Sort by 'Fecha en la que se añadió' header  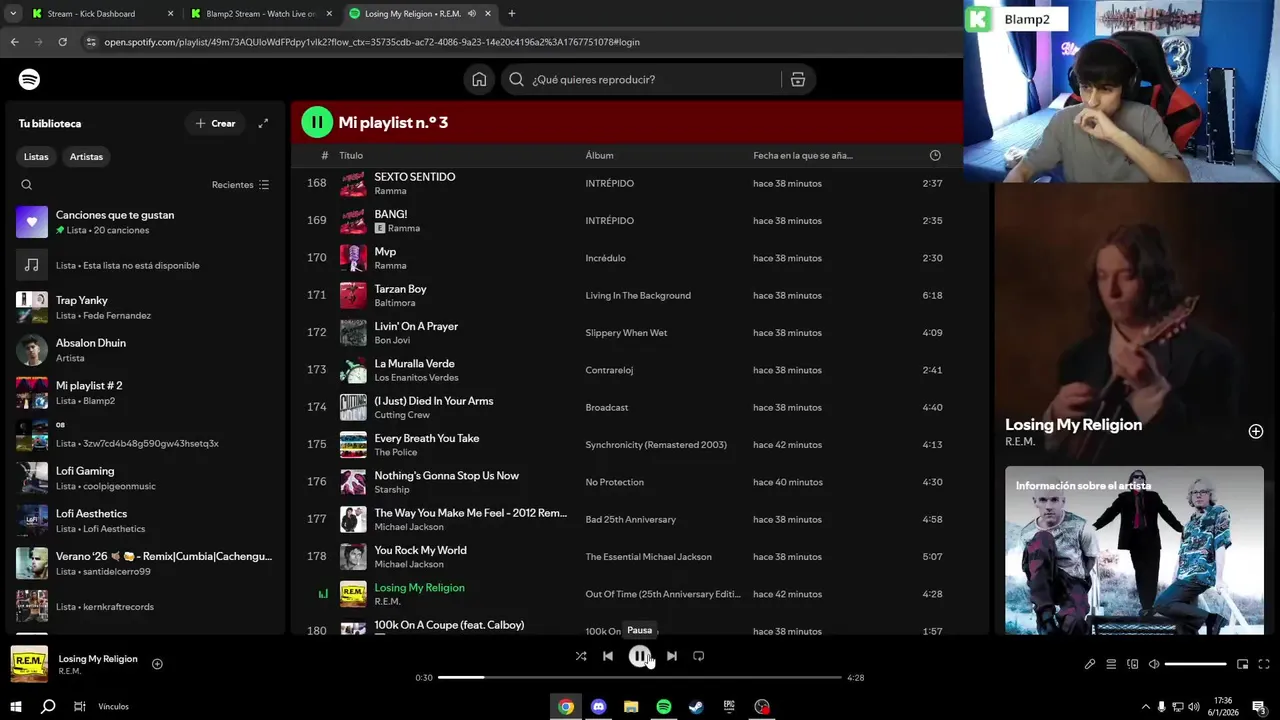tap(803, 156)
